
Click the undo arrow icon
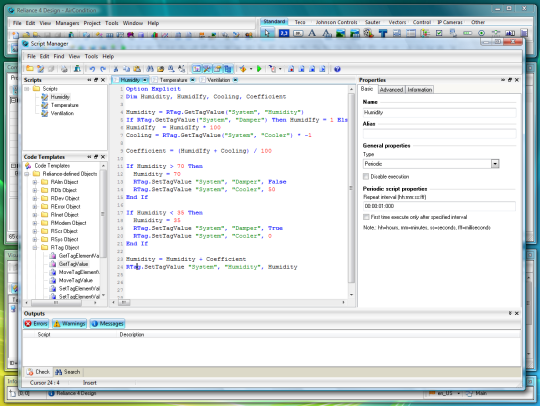[92, 69]
